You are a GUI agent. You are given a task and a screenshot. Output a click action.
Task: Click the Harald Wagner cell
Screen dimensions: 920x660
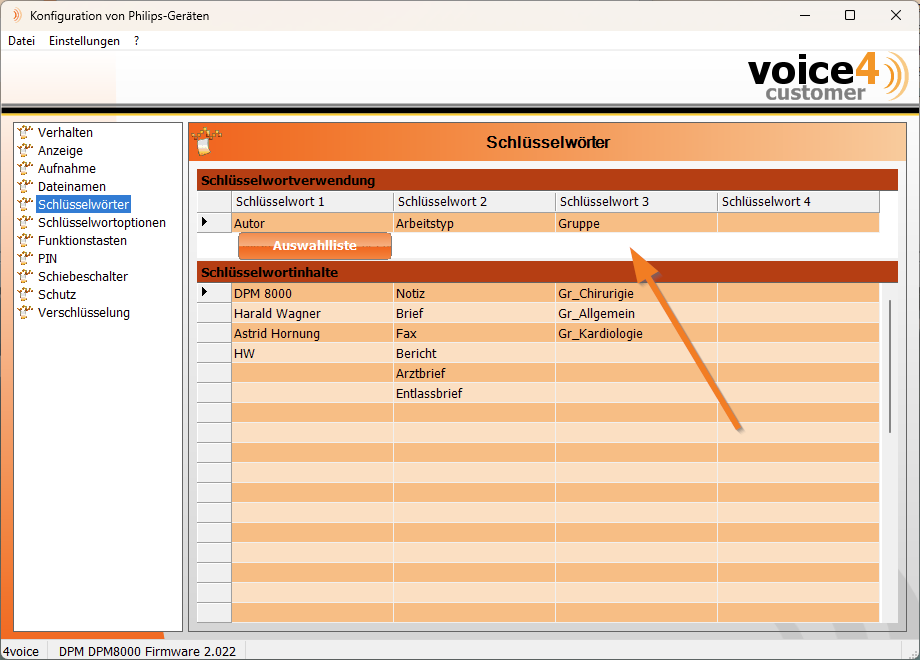(x=312, y=313)
